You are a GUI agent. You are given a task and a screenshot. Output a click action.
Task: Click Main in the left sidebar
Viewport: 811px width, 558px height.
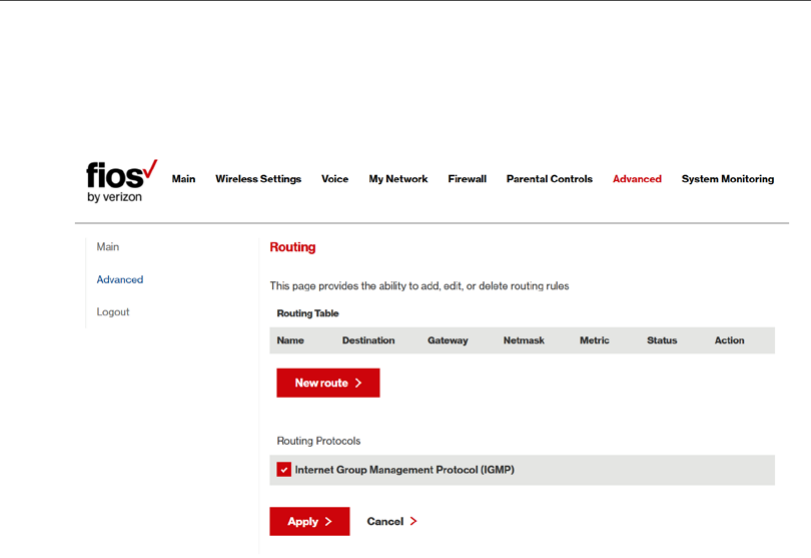point(108,247)
